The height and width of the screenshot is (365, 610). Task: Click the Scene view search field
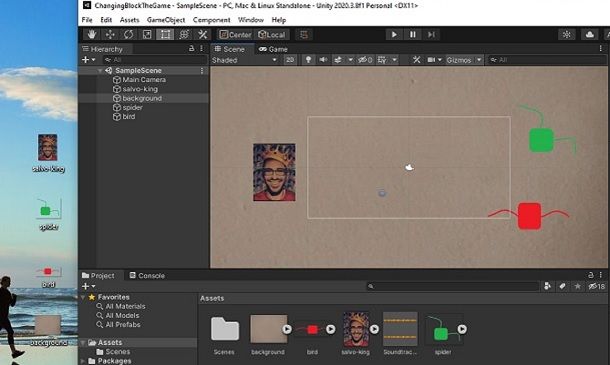pyautogui.click(x=546, y=60)
